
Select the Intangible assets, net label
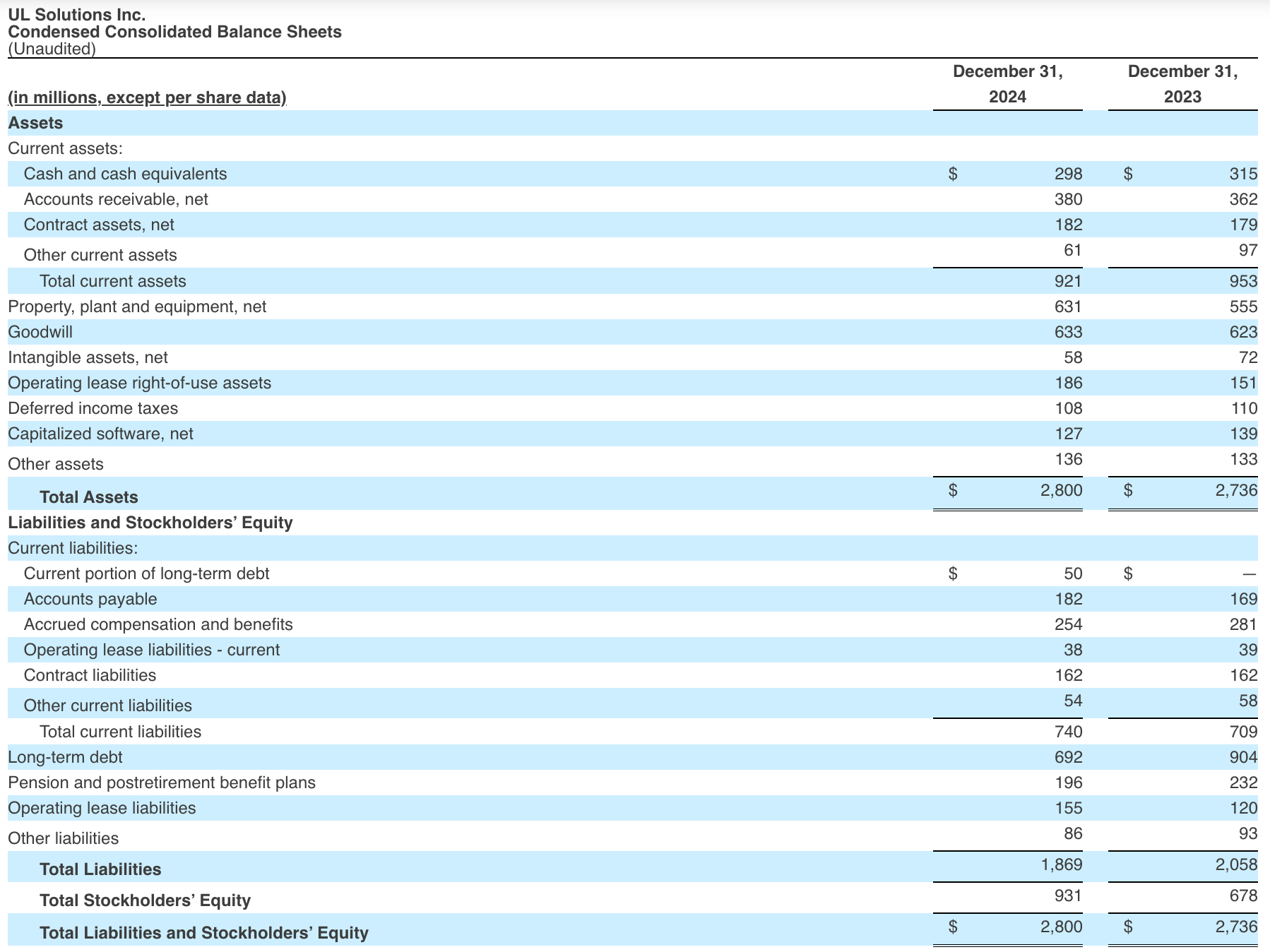tap(88, 357)
